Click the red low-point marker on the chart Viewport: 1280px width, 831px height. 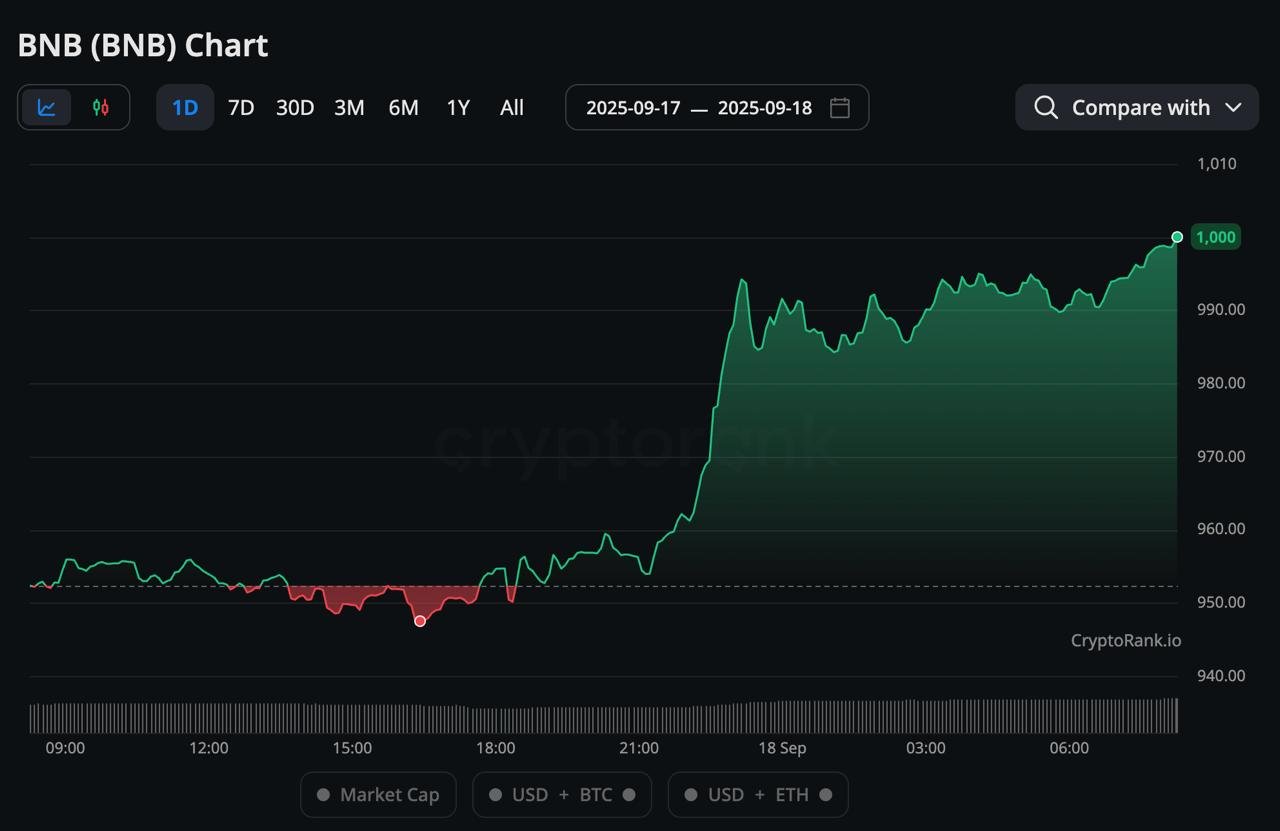[x=419, y=620]
